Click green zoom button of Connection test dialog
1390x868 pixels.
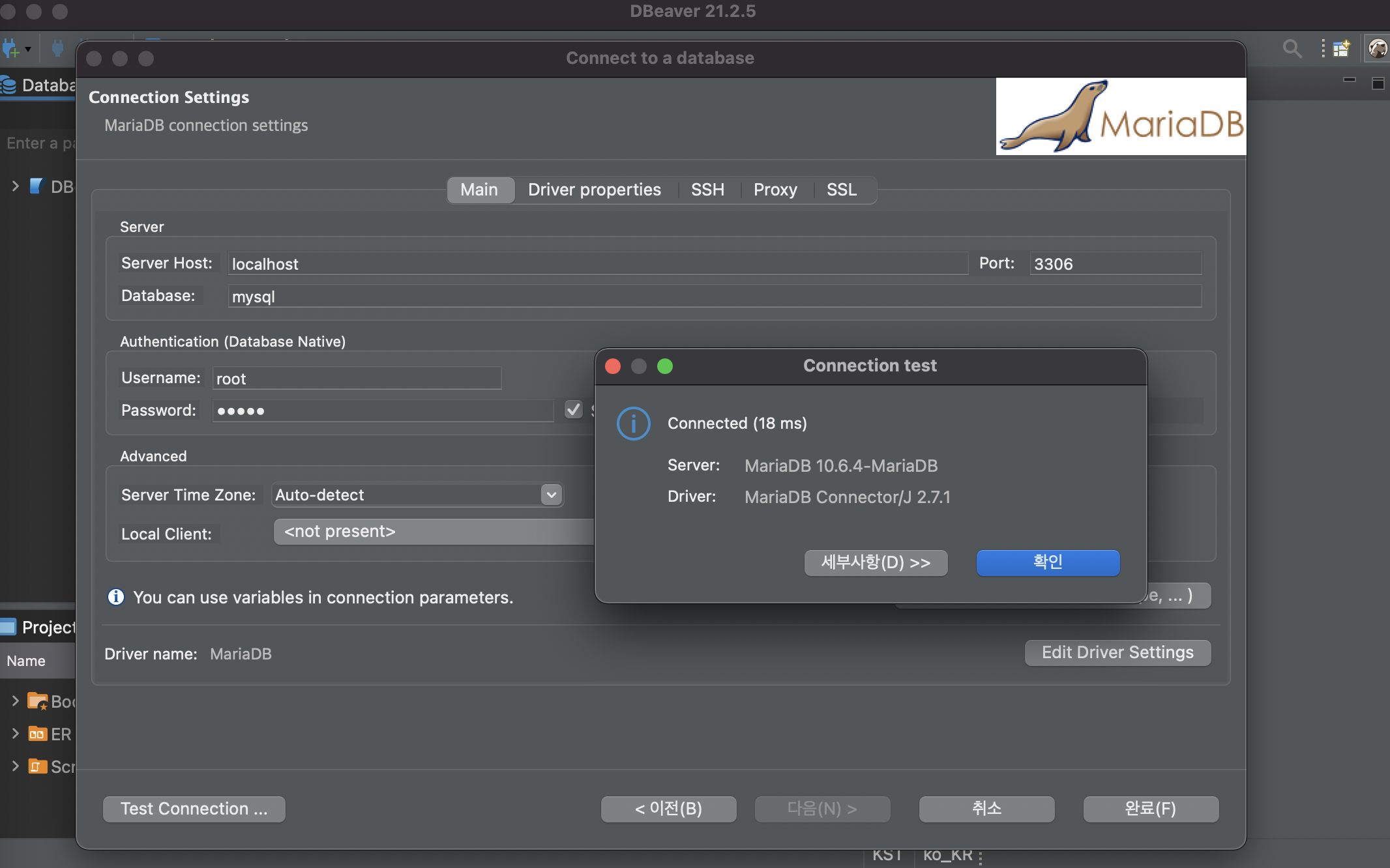(665, 366)
